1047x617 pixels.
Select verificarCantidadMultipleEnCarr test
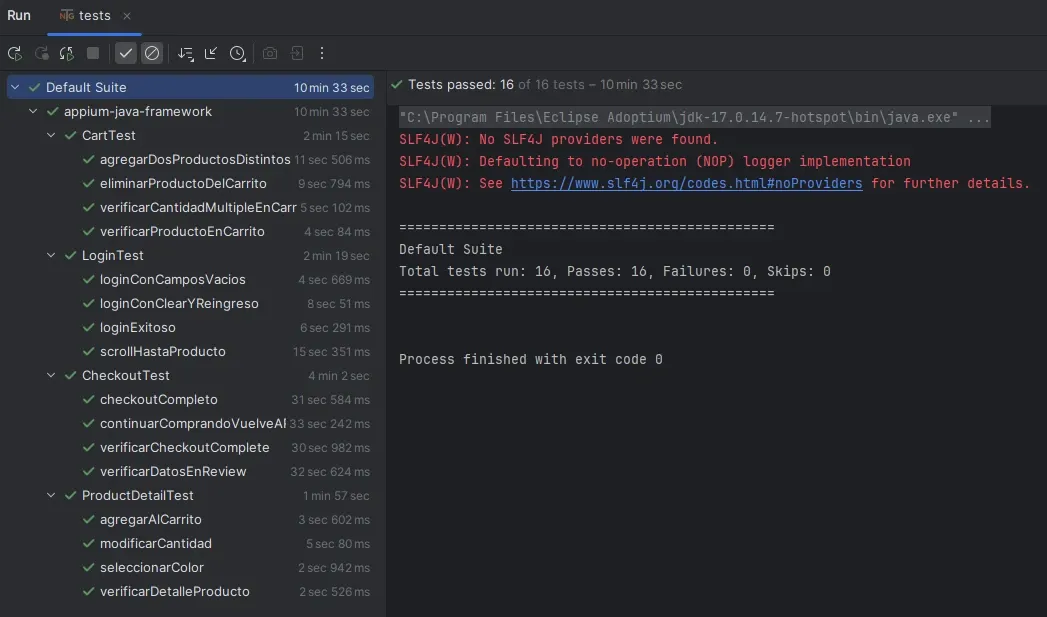190,208
